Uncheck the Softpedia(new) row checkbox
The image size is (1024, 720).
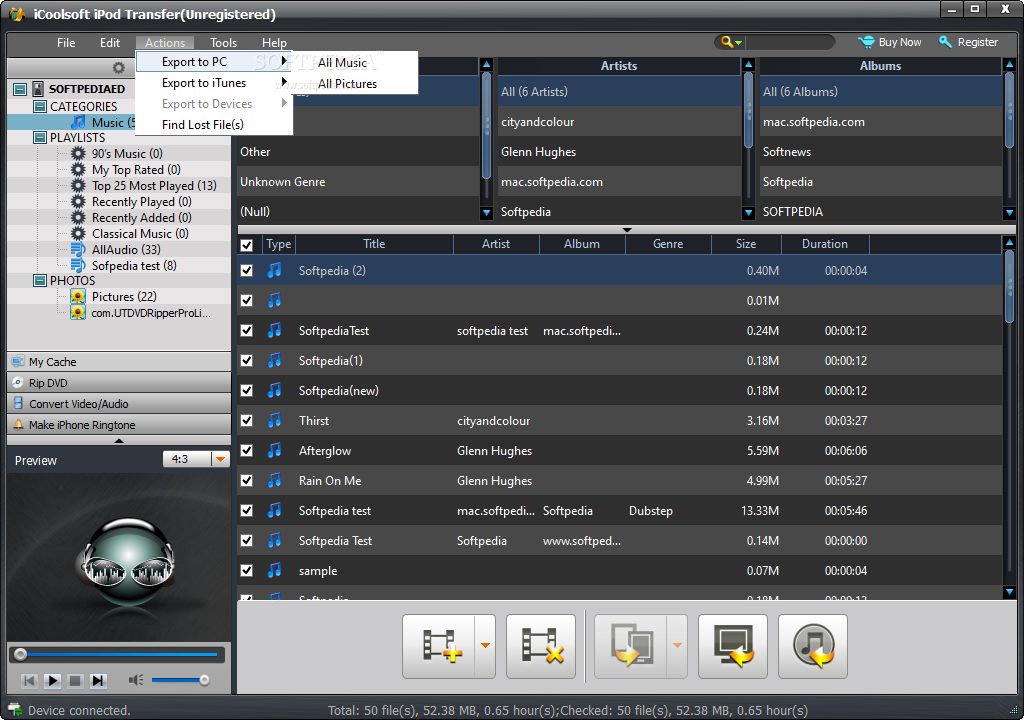pos(247,391)
